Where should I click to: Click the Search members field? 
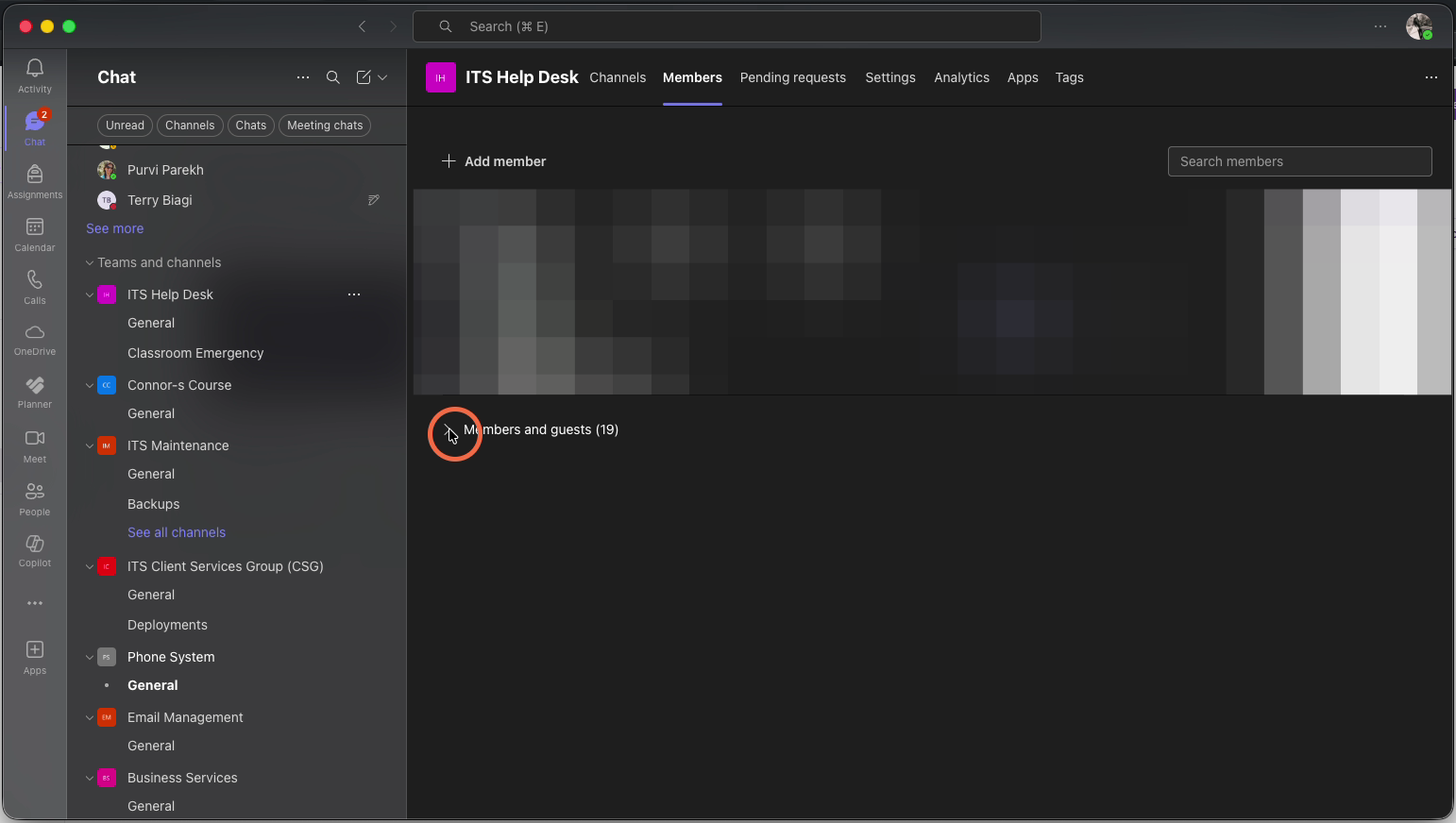(1299, 161)
